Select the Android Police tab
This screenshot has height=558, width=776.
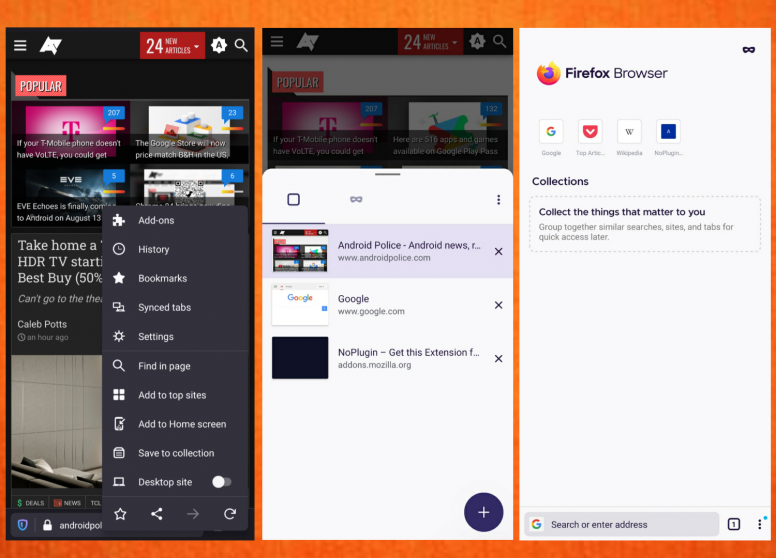[388, 251]
